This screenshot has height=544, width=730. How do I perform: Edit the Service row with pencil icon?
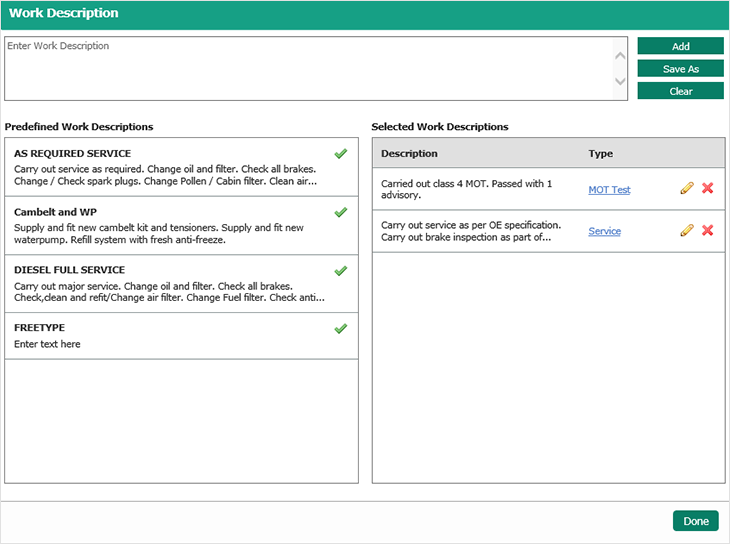[x=687, y=231]
